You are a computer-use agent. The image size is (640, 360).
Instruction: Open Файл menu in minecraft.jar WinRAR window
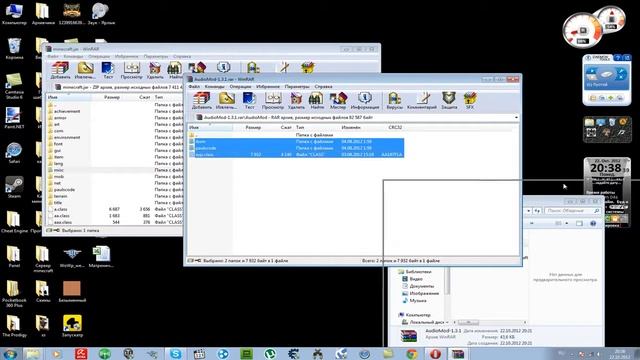pos(53,57)
